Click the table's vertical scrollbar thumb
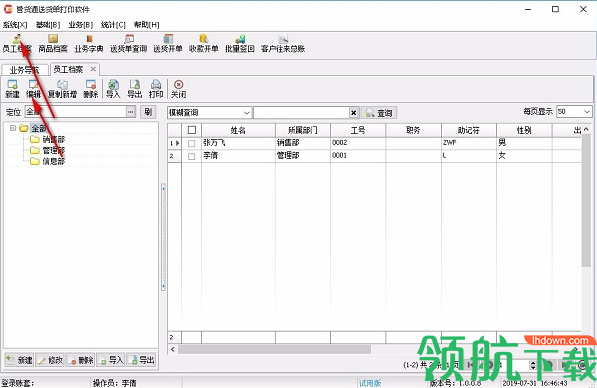597x388 pixels. point(586,200)
